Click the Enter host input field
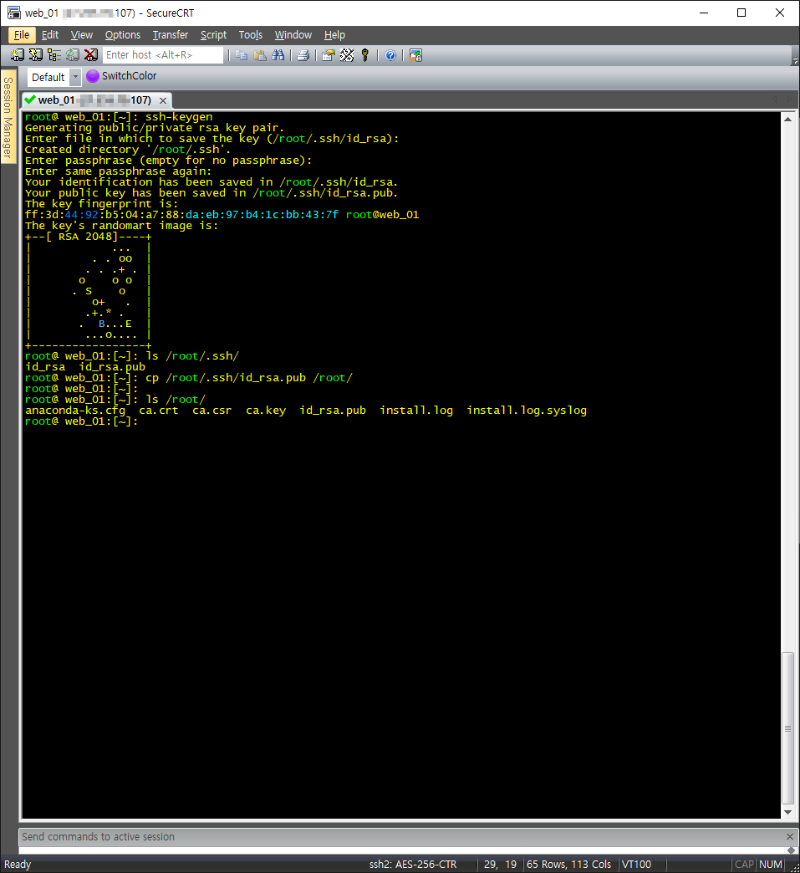Screen dimensions: 800x873 pyautogui.click(x=162, y=55)
